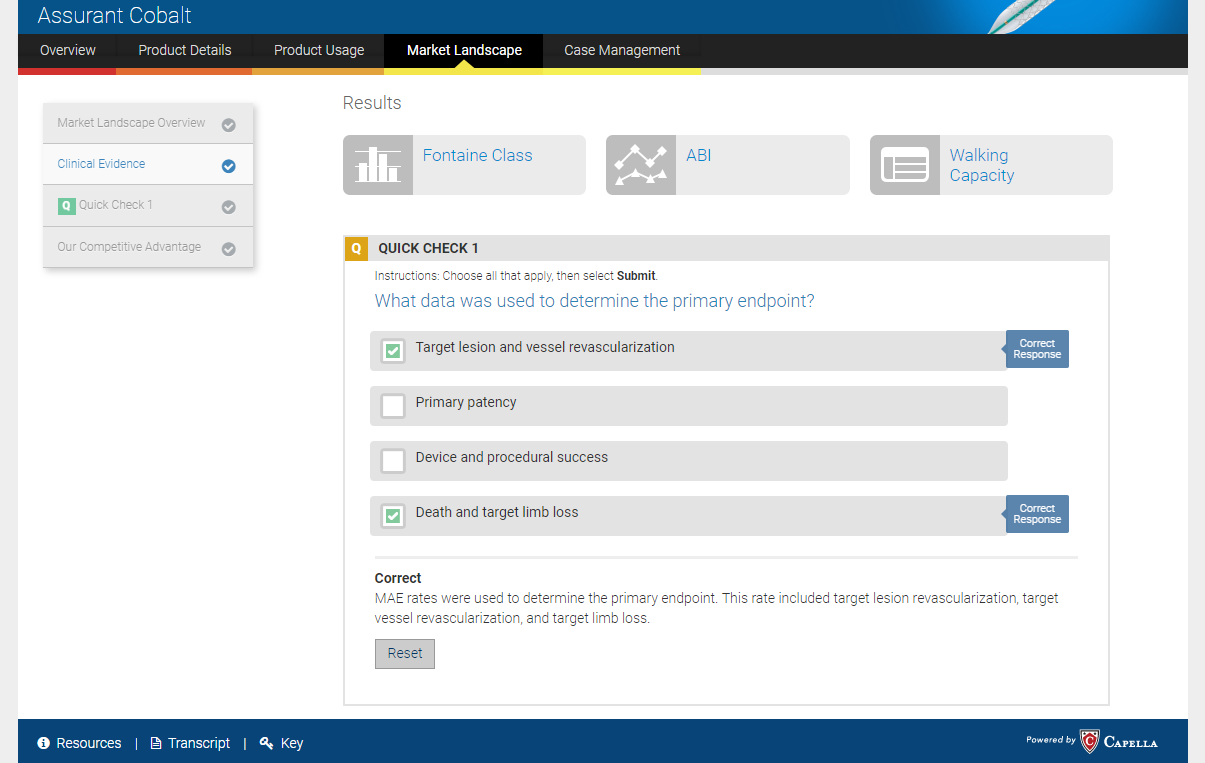Check the Primary patency option
1205x763 pixels.
click(x=393, y=406)
